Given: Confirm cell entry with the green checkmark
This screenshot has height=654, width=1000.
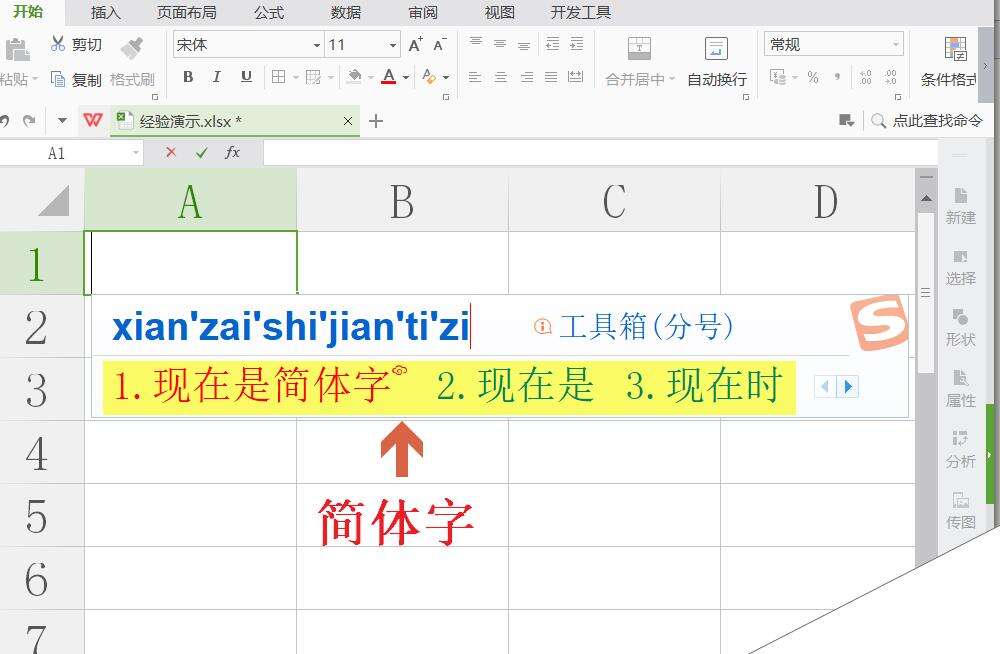Looking at the screenshot, I should [x=199, y=153].
